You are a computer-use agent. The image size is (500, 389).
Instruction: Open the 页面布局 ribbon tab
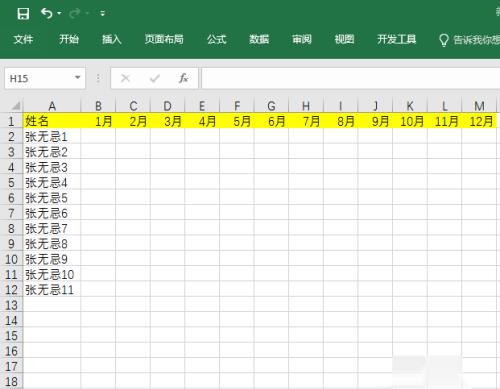[x=164, y=39]
